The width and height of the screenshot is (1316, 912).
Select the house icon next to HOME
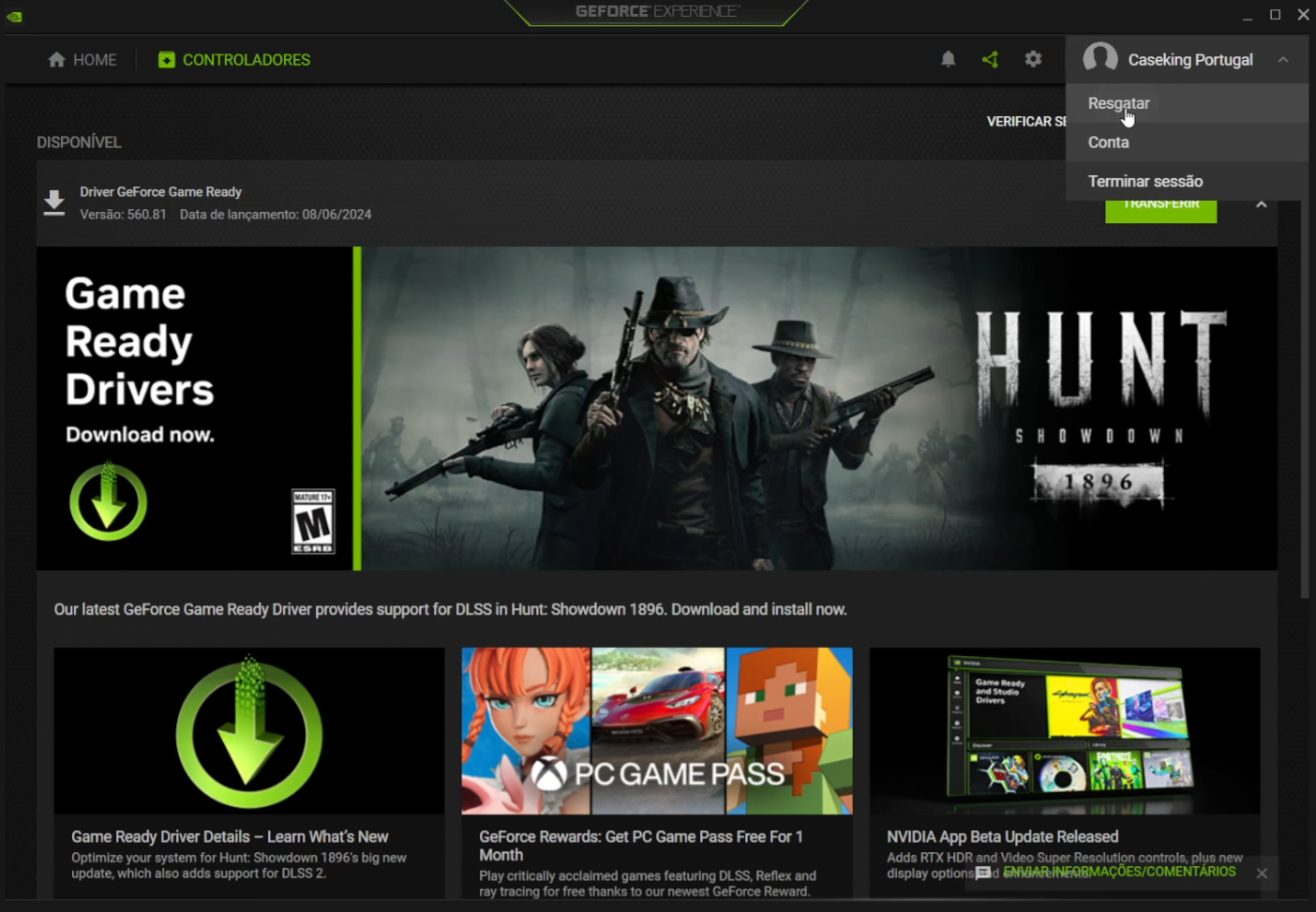pyautogui.click(x=56, y=59)
